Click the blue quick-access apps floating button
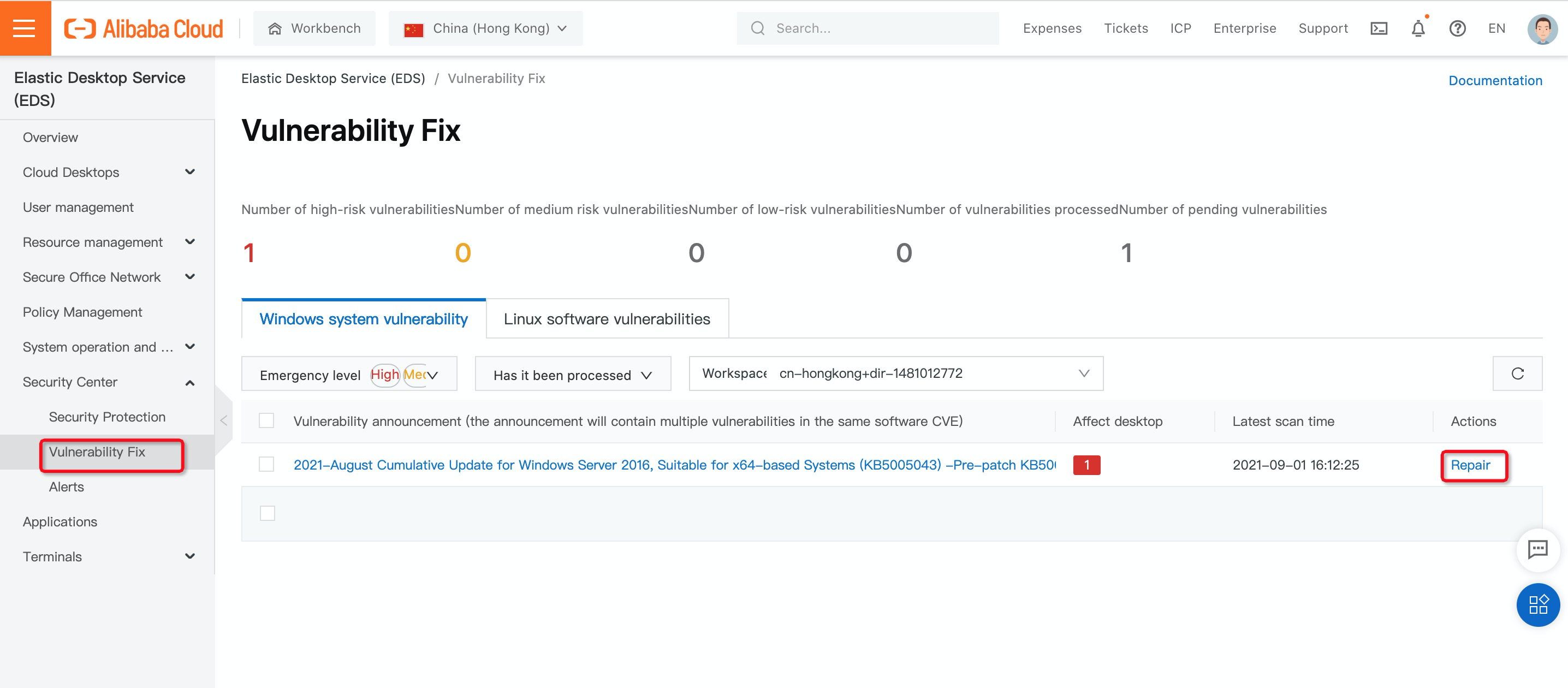 pos(1537,604)
